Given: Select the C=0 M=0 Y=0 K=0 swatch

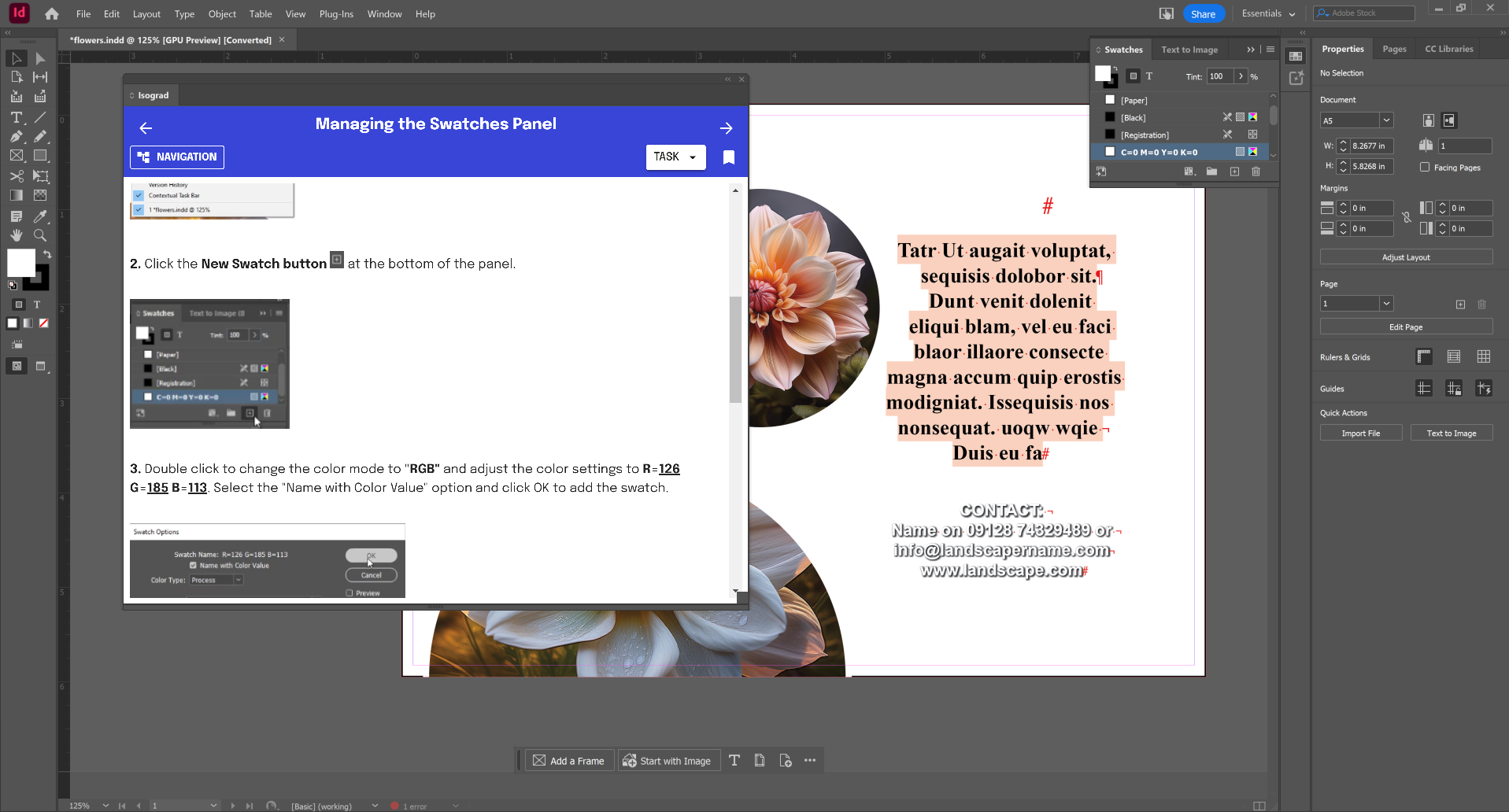Looking at the screenshot, I should coord(1180,152).
